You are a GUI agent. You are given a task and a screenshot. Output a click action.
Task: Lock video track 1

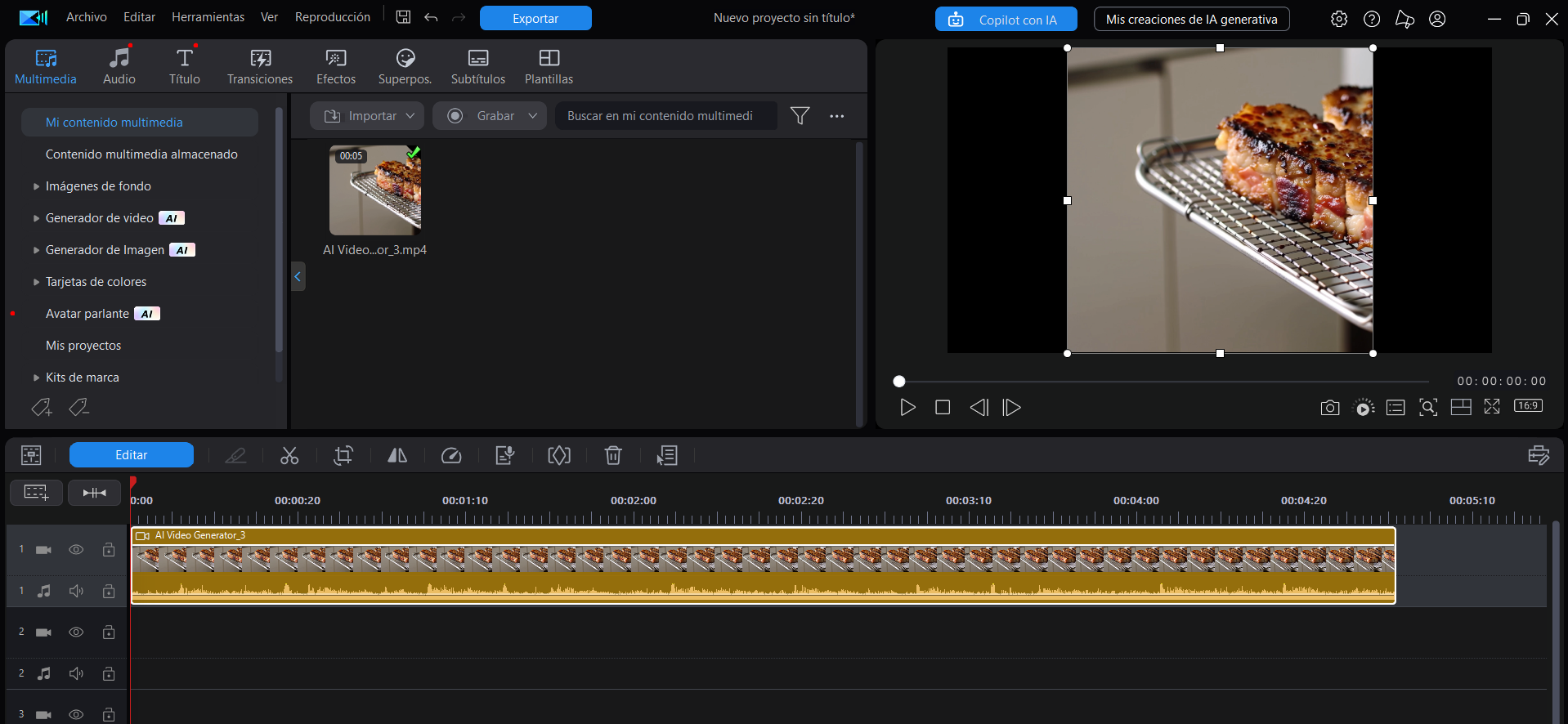[109, 550]
